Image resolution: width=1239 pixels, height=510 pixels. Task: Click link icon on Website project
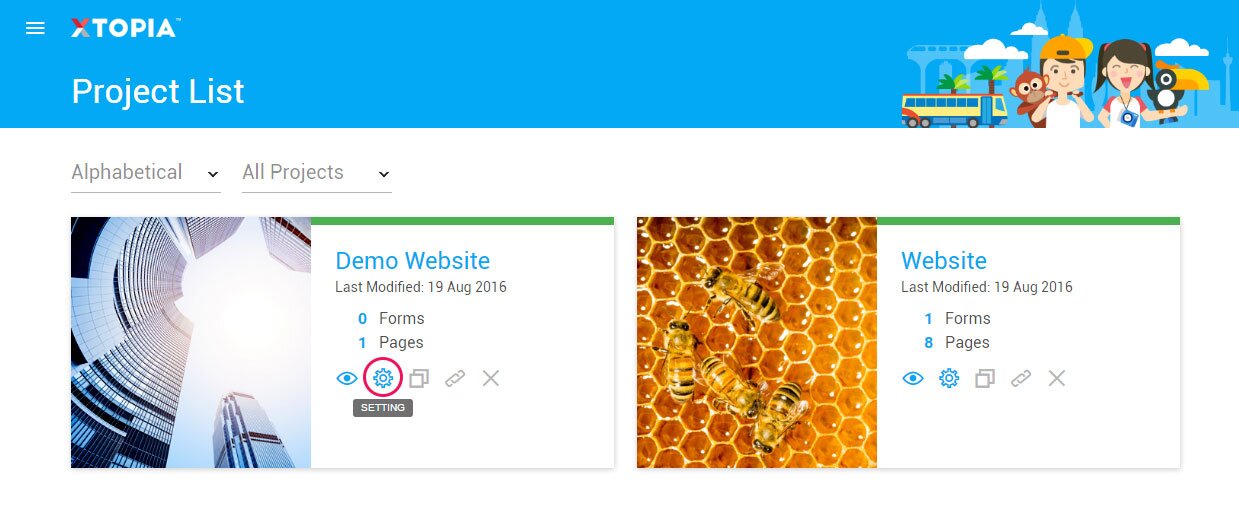pyautogui.click(x=1021, y=379)
